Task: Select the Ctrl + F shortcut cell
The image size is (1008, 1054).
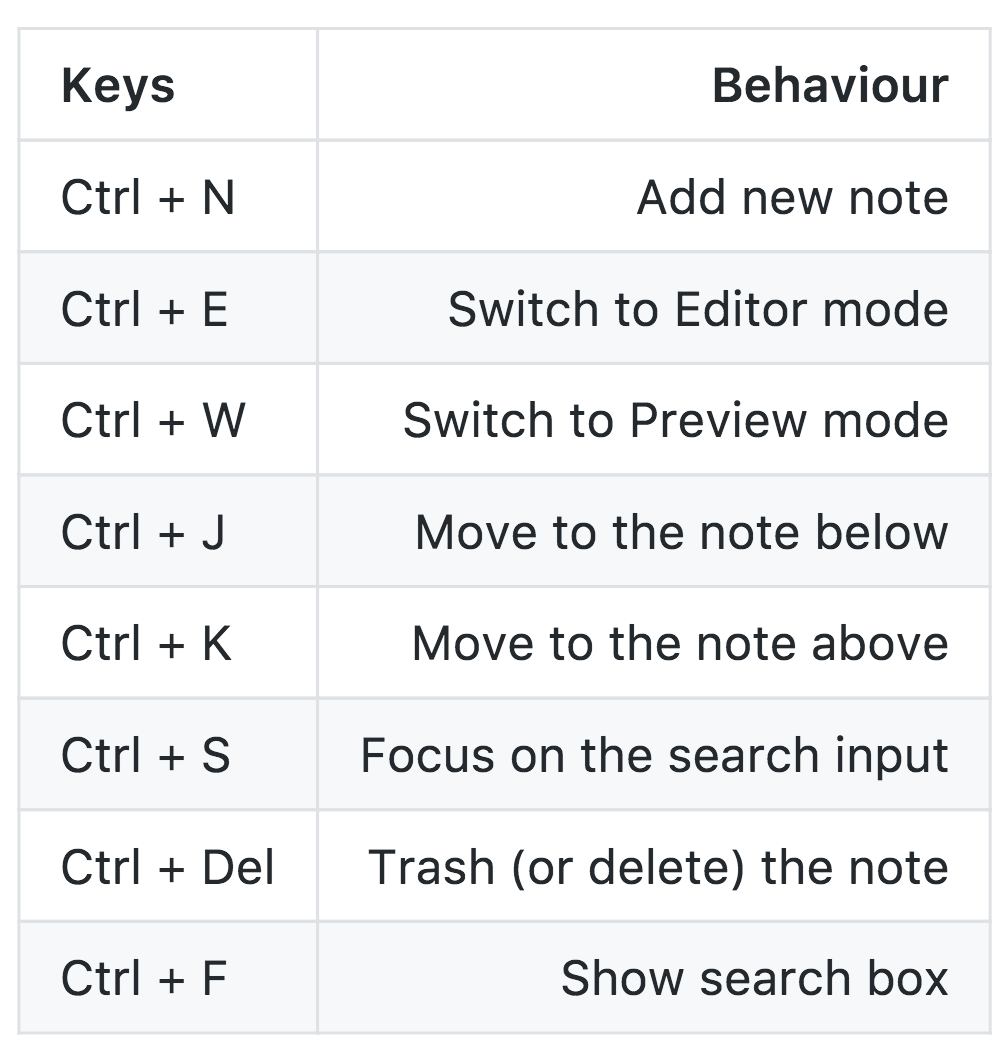Action: [x=144, y=977]
